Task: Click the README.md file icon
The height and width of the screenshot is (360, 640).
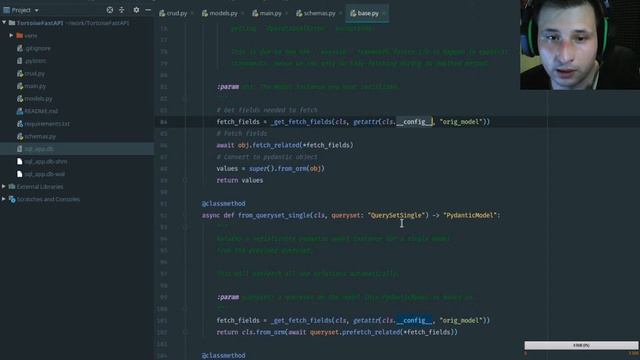Action: click(x=20, y=111)
